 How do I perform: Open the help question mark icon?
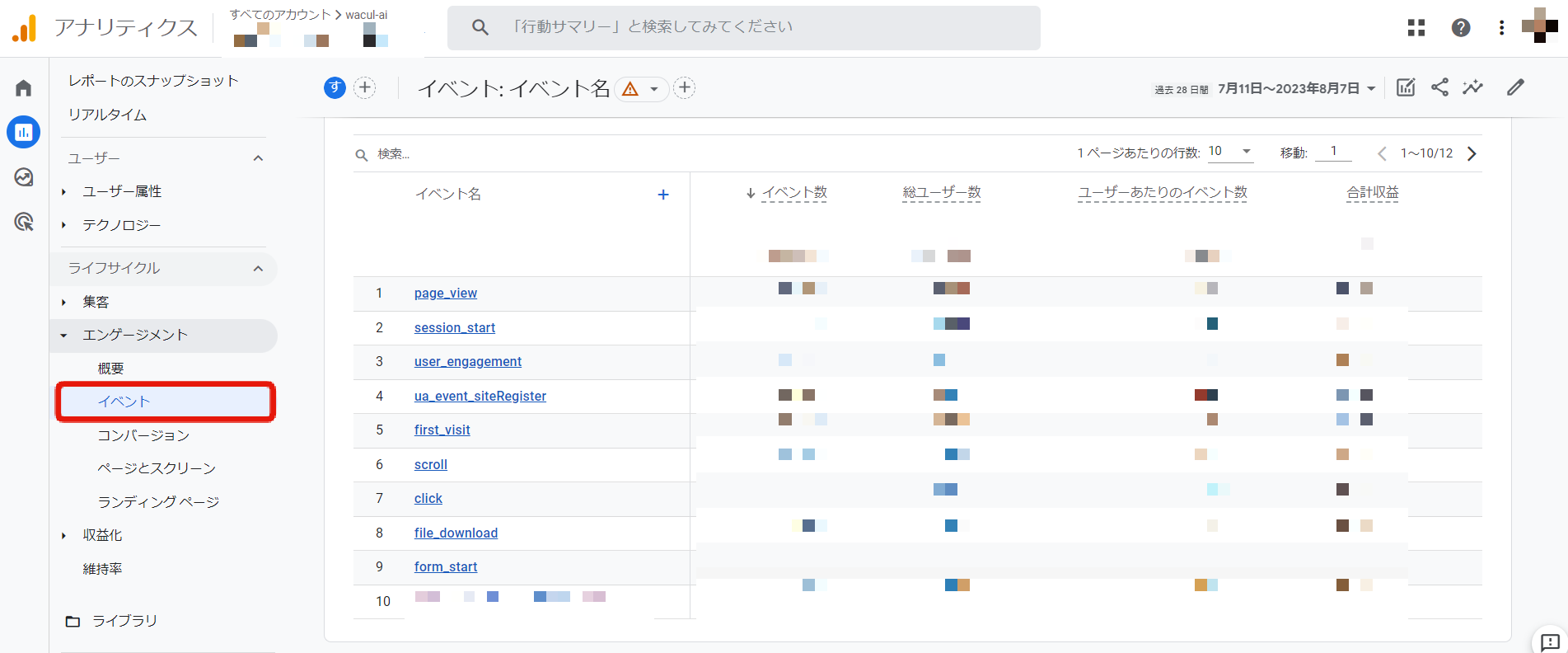[1461, 28]
